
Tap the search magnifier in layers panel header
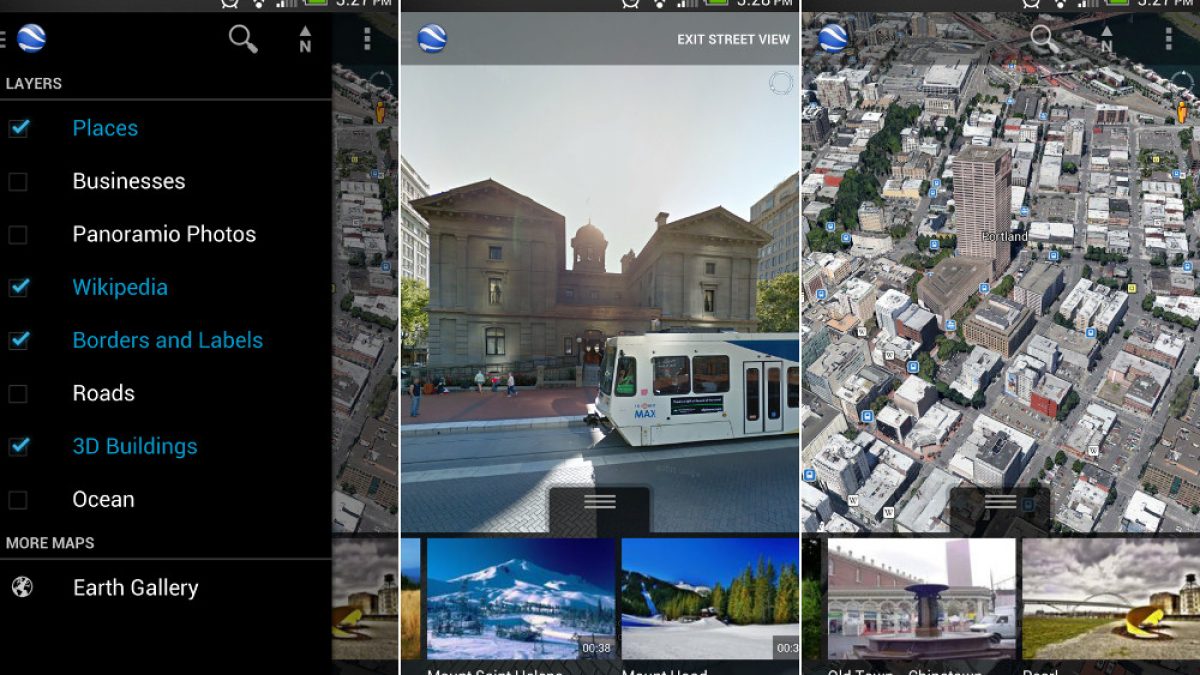click(243, 39)
